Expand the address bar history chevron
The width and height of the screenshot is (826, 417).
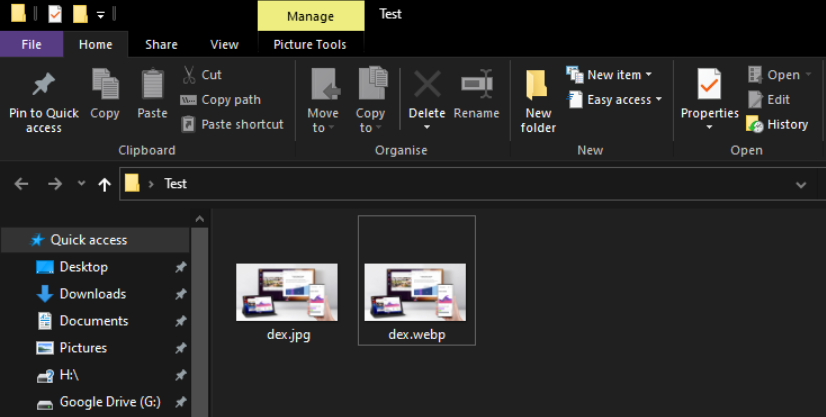click(800, 184)
